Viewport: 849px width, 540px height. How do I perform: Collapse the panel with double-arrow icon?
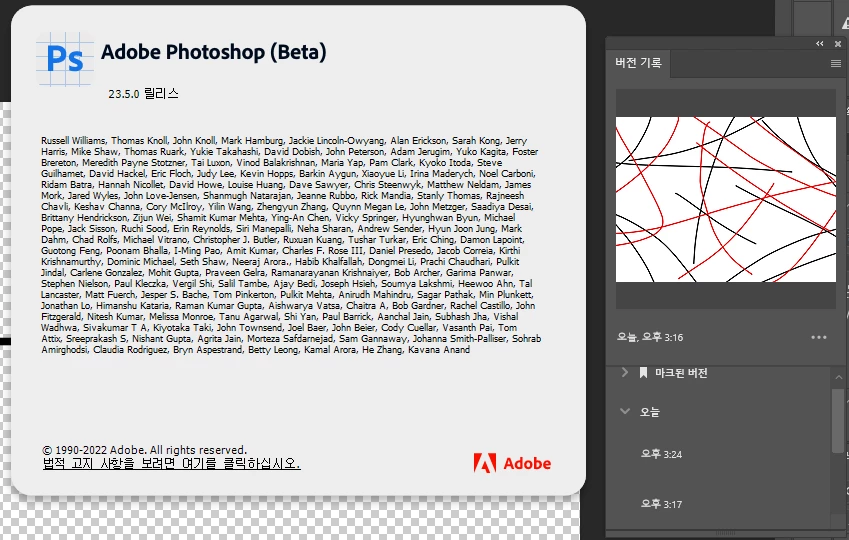(x=820, y=44)
